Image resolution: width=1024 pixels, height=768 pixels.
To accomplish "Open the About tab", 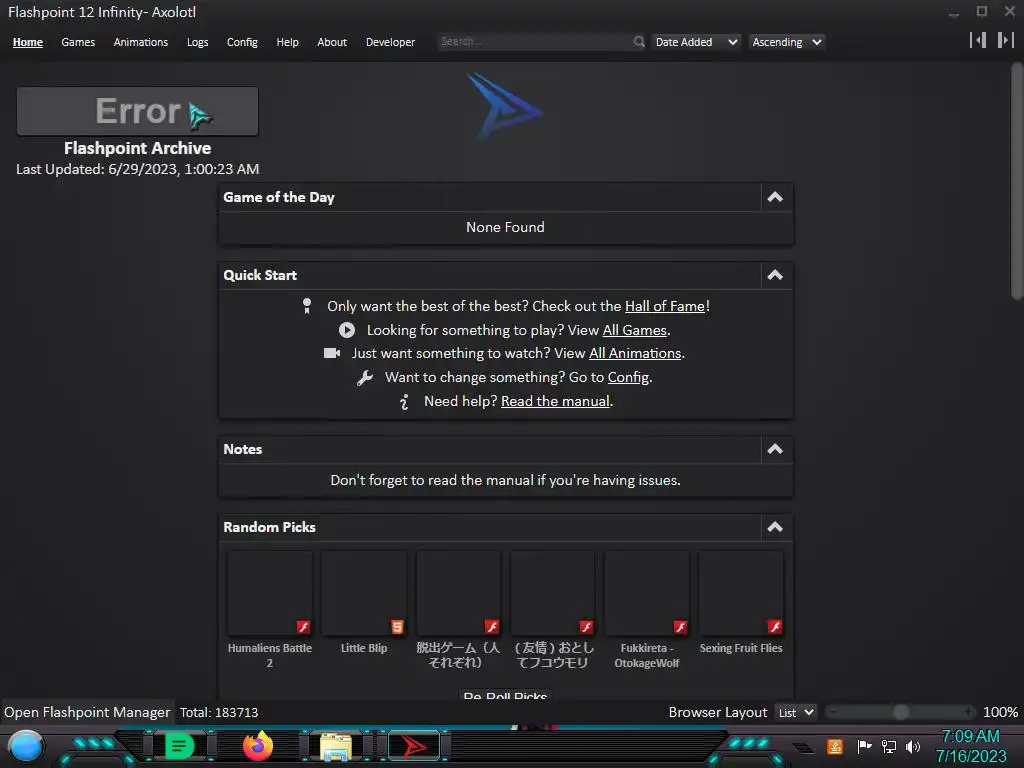I will (332, 42).
